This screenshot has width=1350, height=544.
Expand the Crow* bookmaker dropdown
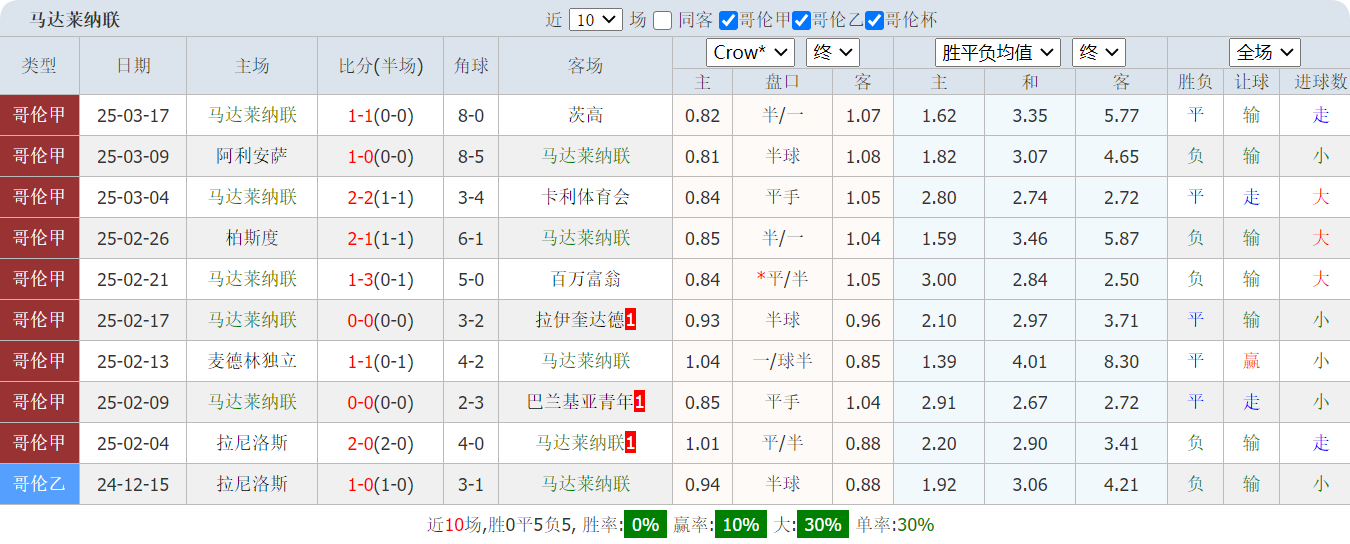coord(750,53)
